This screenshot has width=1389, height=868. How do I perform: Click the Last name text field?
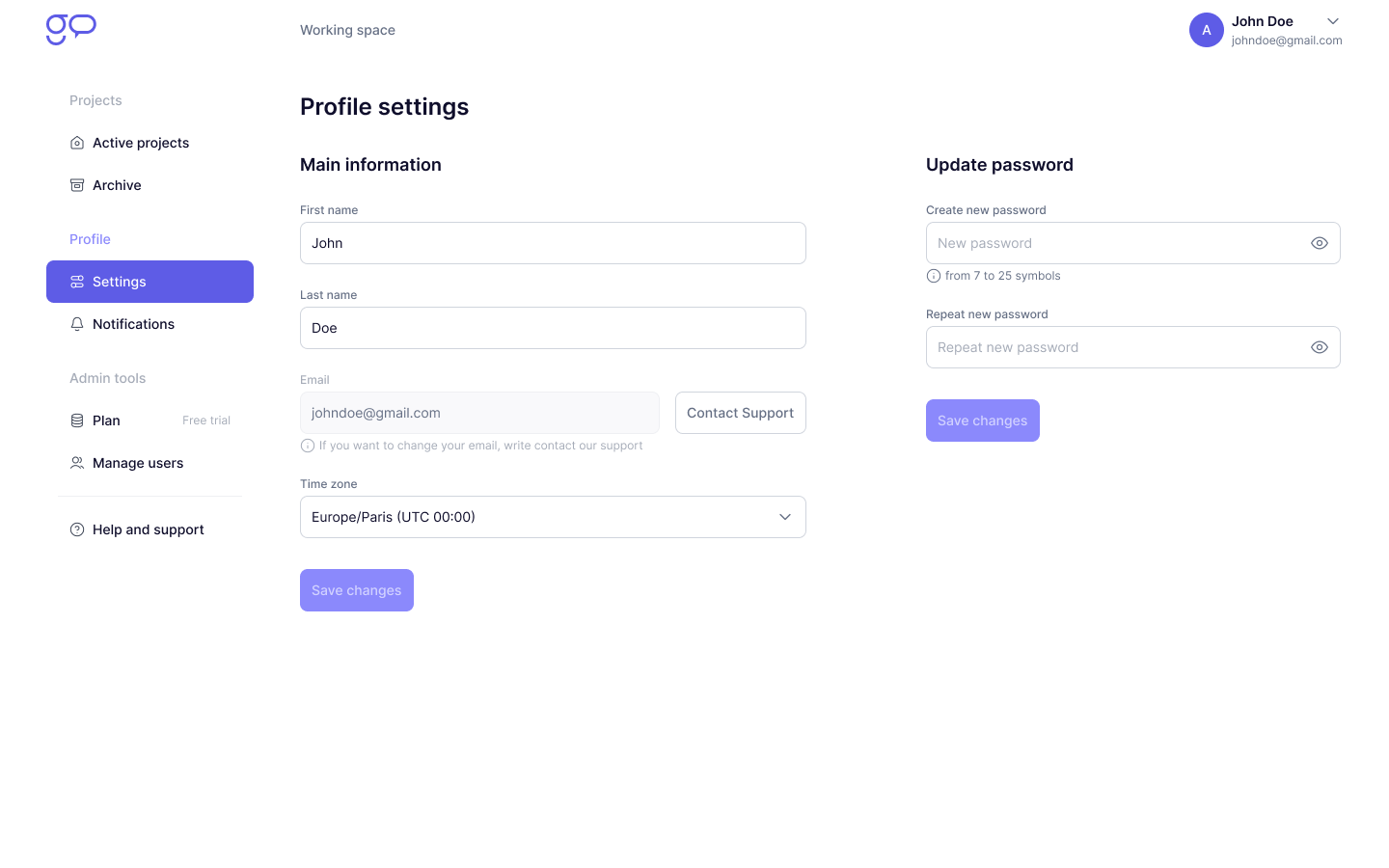553,328
